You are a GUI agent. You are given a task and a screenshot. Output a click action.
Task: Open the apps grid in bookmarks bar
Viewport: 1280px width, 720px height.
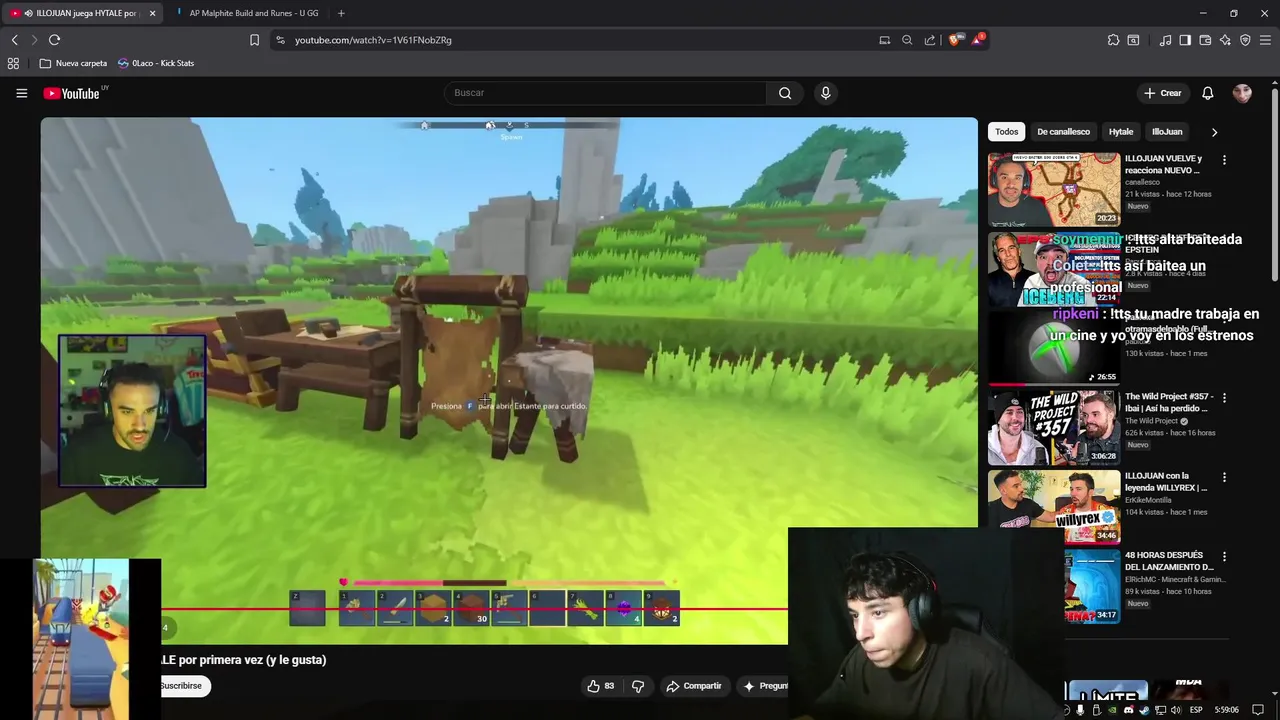[13, 63]
